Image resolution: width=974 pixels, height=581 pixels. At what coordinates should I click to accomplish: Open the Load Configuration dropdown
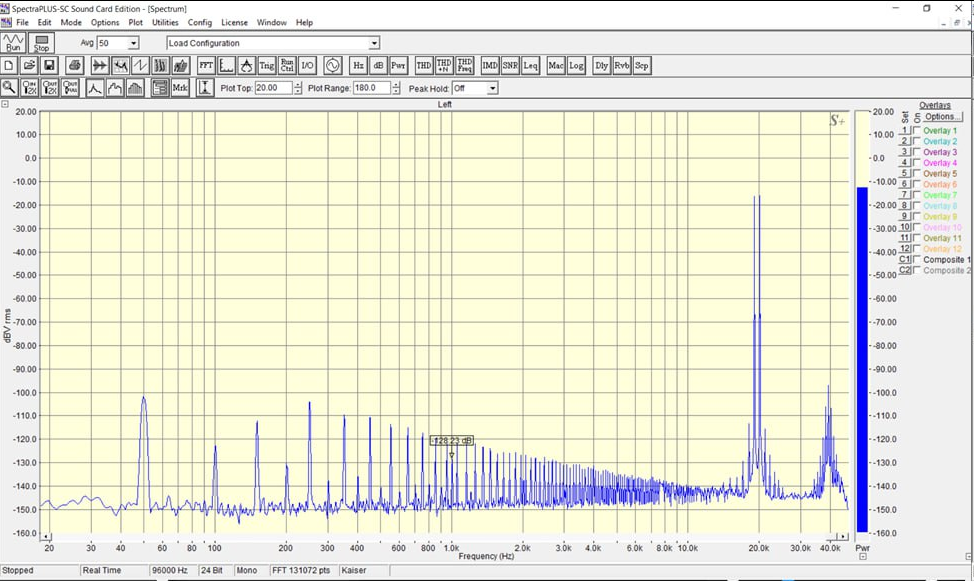point(374,43)
